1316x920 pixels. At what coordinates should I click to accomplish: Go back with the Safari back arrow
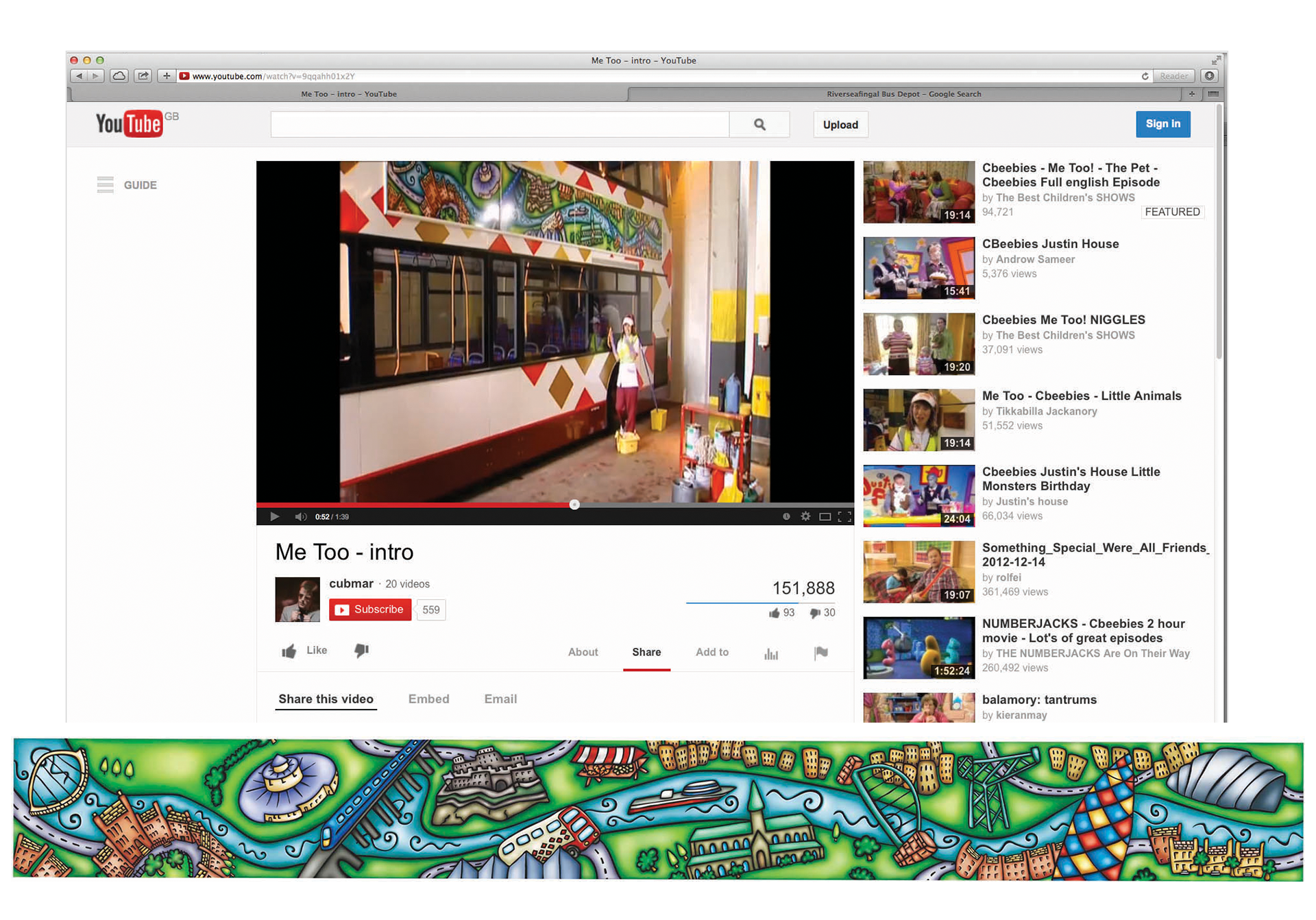click(x=80, y=76)
